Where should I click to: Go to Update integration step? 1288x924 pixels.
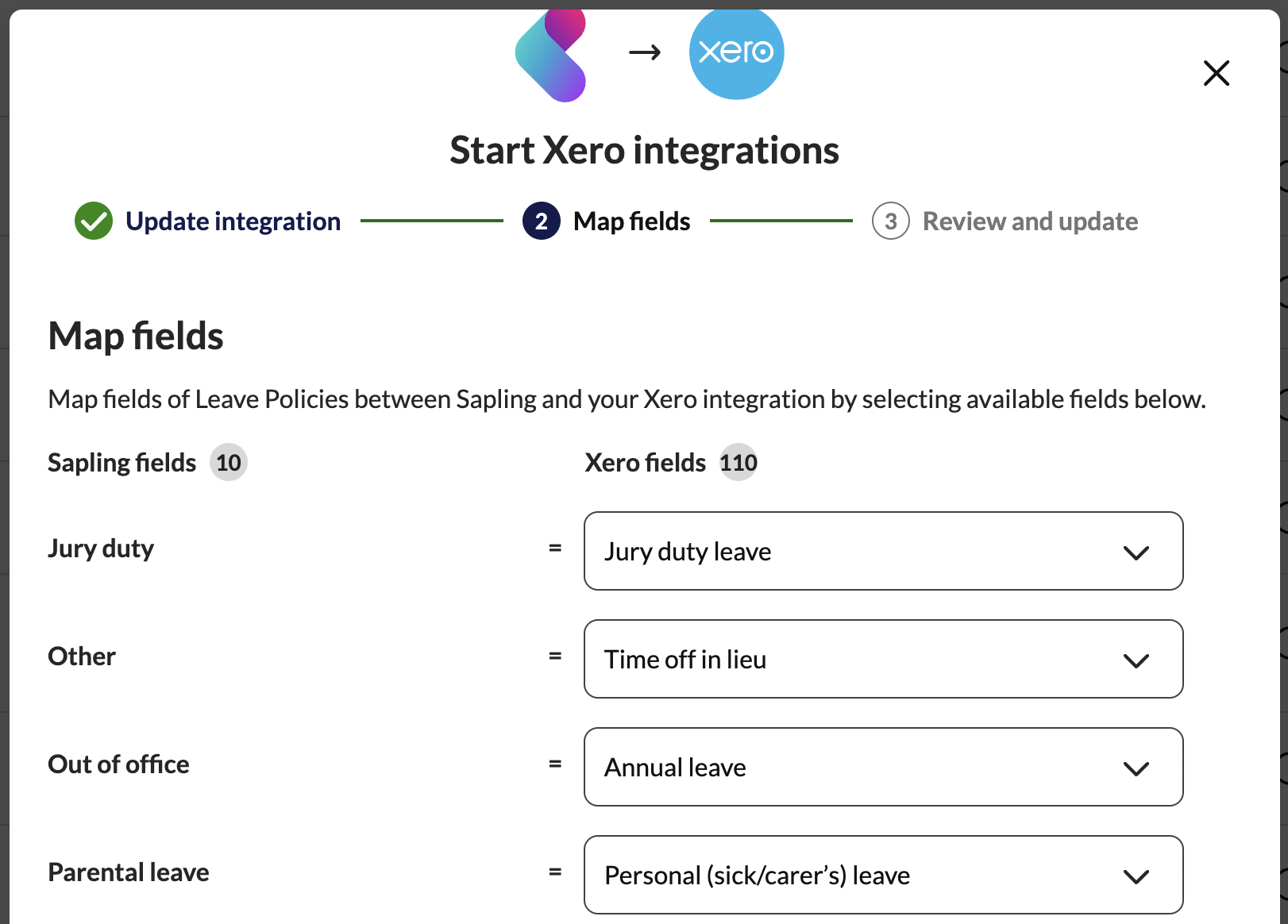pyautogui.click(x=233, y=221)
